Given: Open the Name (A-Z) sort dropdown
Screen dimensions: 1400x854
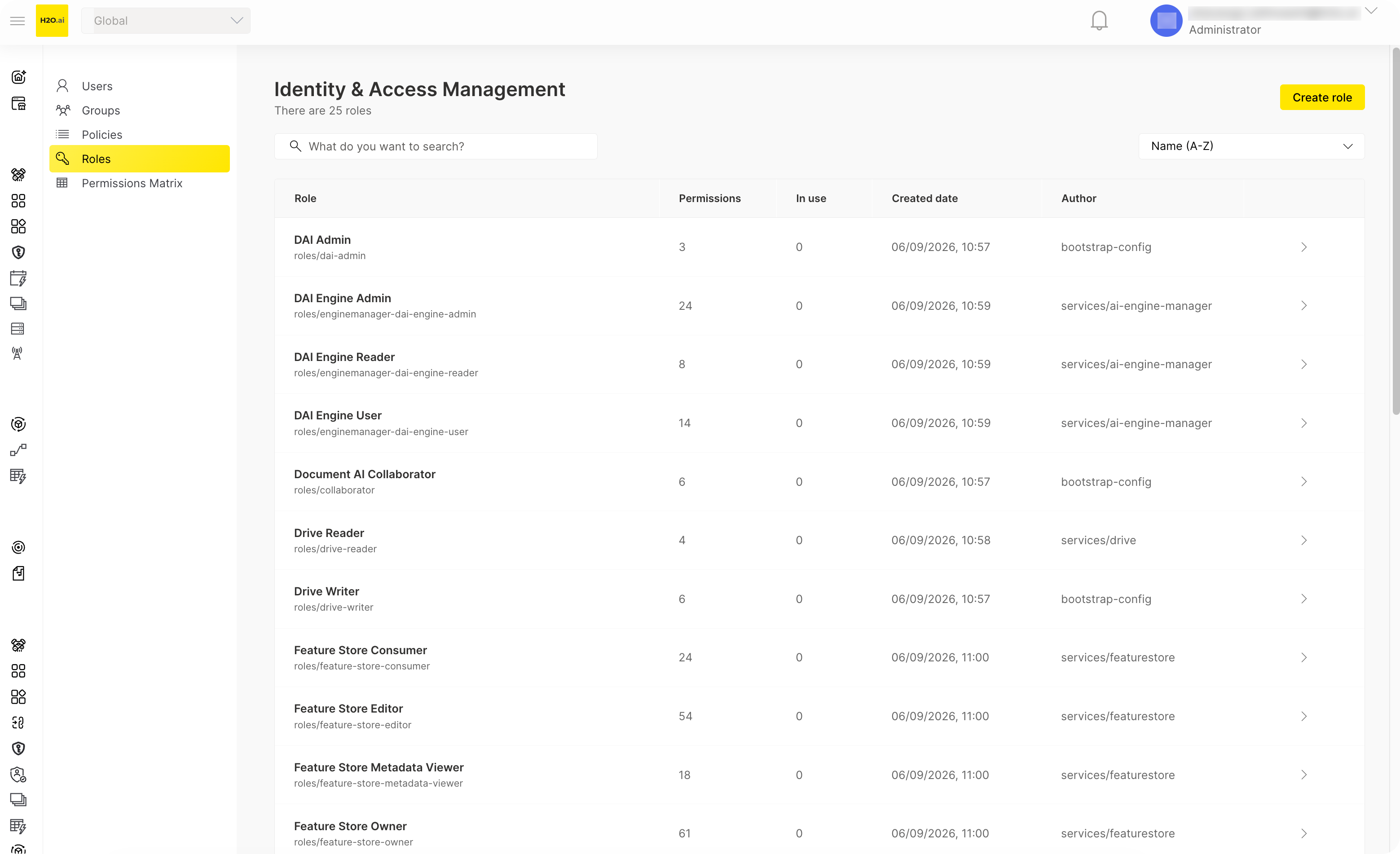Looking at the screenshot, I should [1251, 146].
